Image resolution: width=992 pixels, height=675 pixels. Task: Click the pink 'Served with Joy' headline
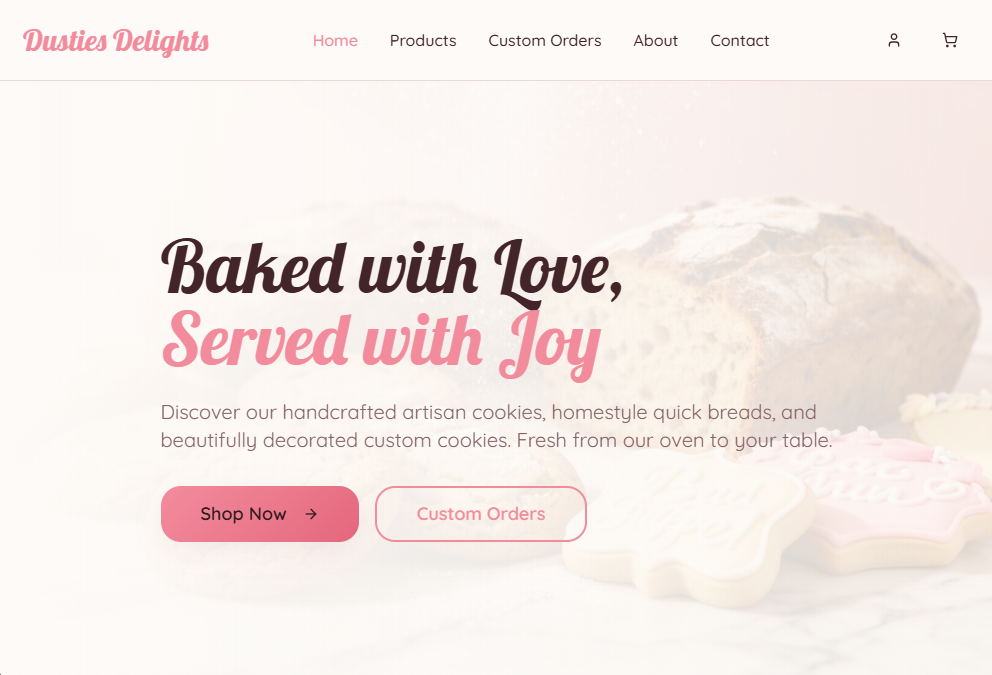coord(381,344)
